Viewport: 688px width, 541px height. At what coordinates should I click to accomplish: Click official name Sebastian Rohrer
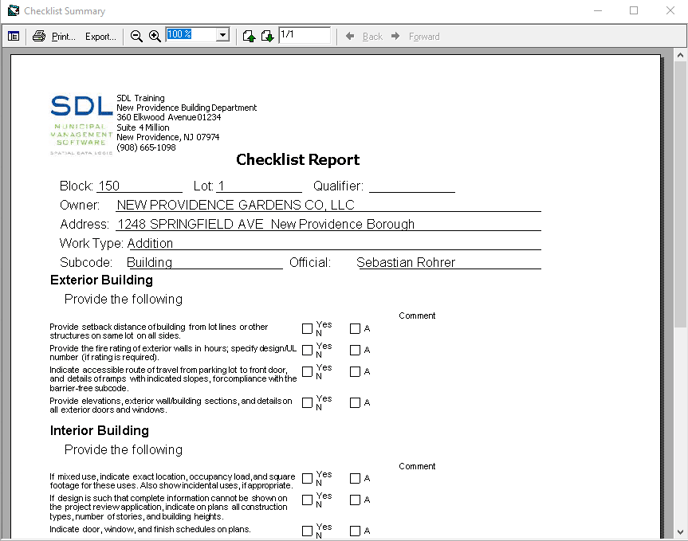pos(406,262)
